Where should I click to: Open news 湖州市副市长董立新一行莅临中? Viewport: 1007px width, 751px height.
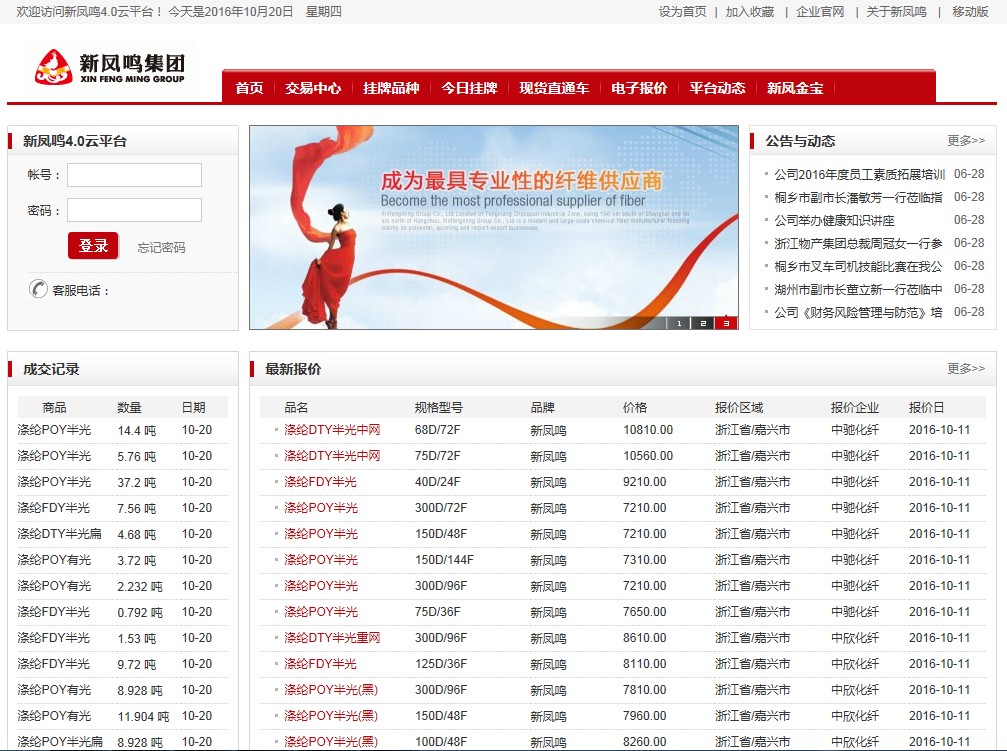pos(858,290)
